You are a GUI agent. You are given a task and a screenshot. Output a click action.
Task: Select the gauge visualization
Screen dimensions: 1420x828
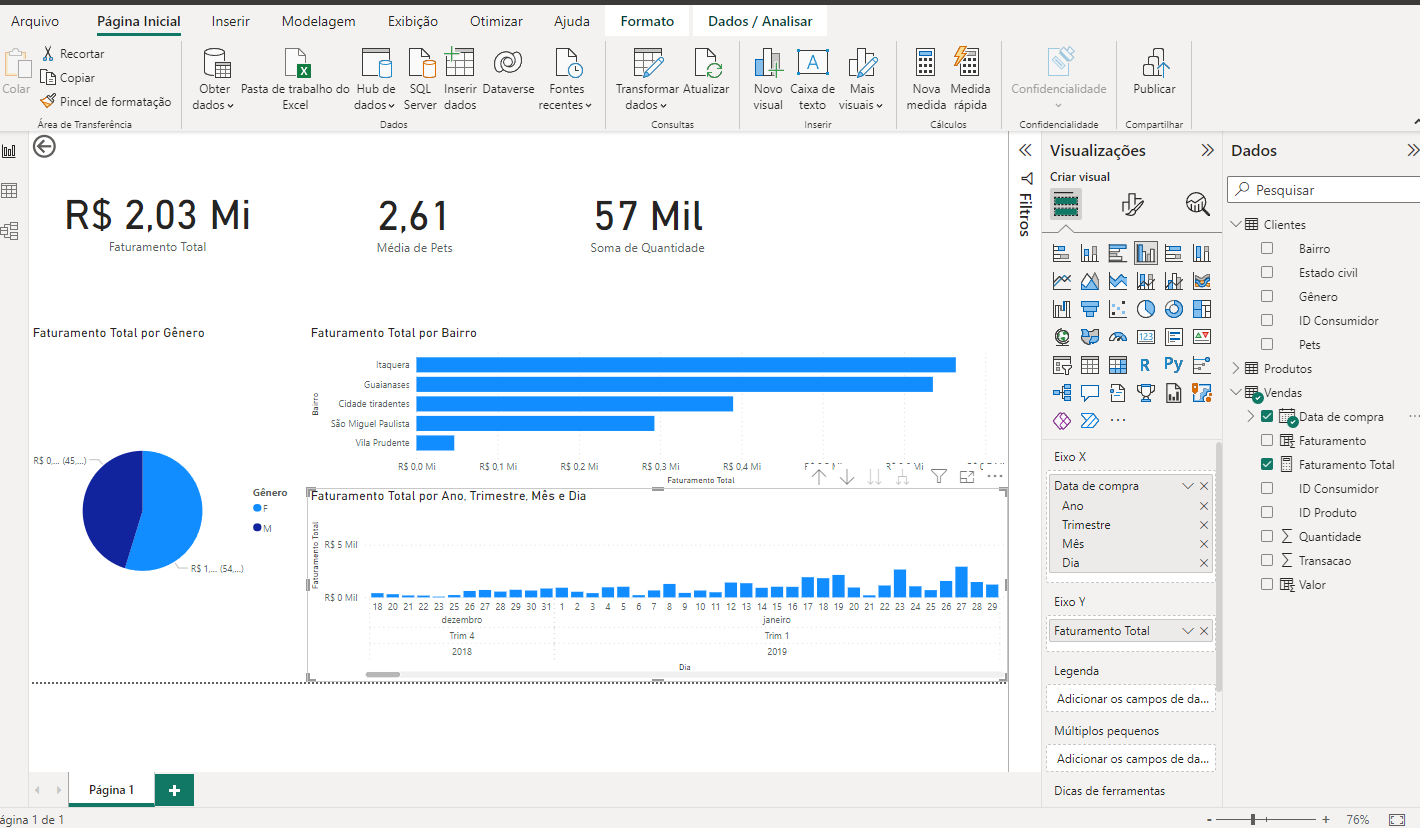(1118, 337)
